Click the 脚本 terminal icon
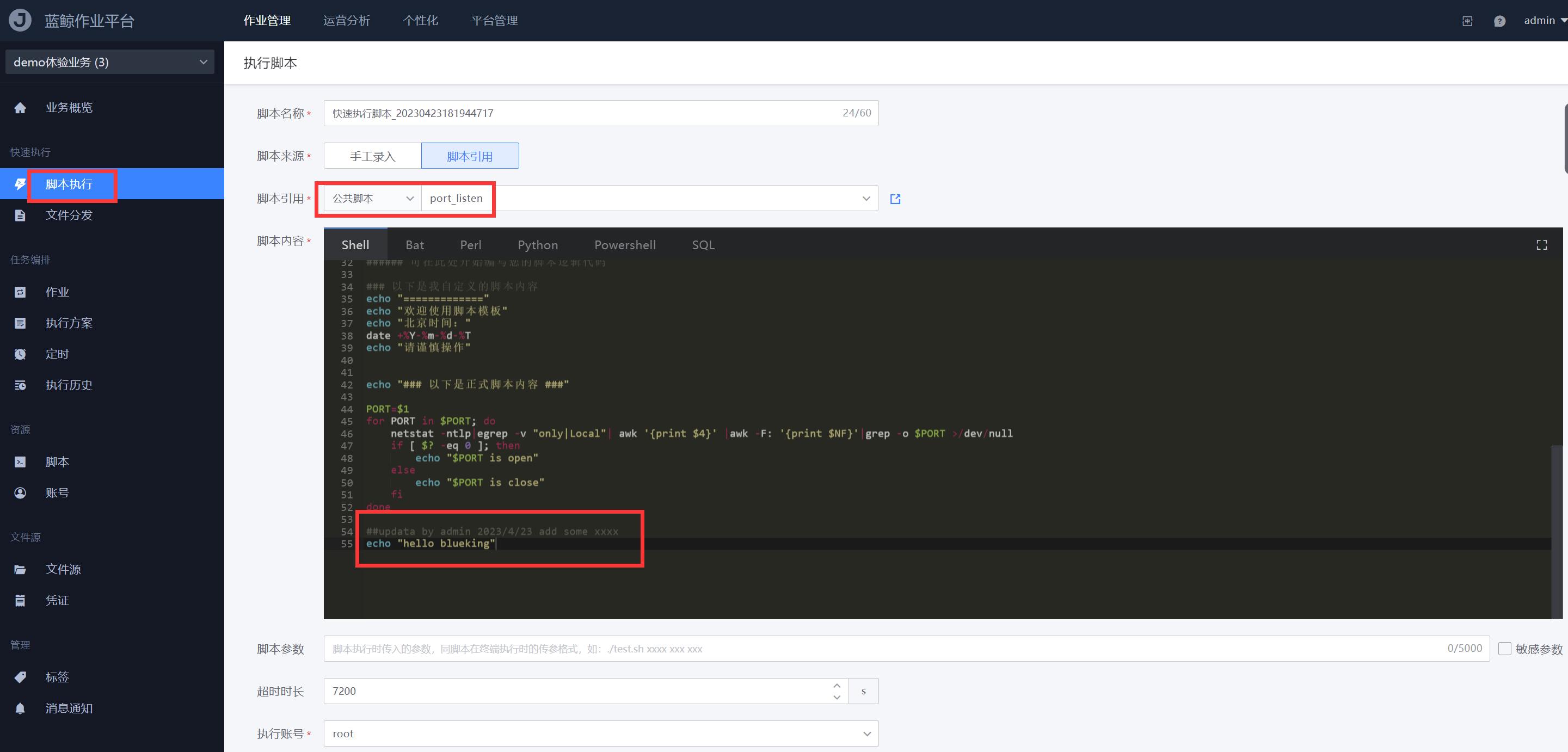Viewport: 1568px width, 752px height. point(20,462)
